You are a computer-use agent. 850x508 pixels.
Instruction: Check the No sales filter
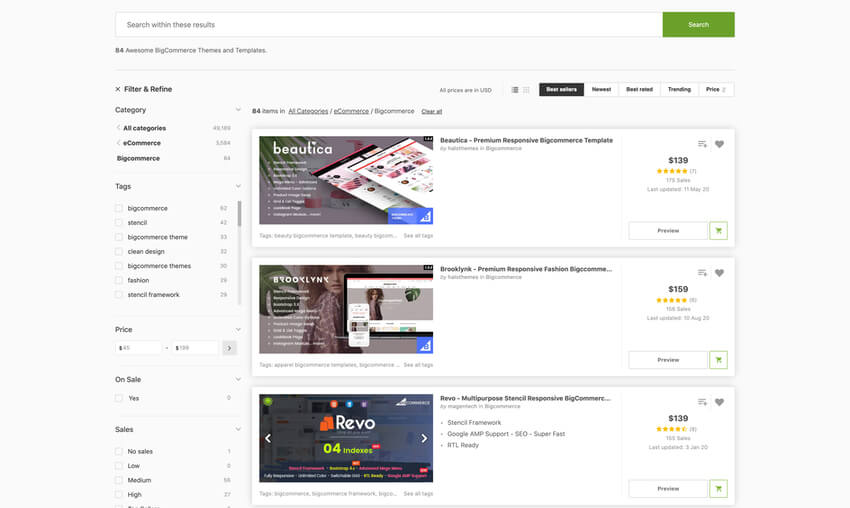coord(119,452)
